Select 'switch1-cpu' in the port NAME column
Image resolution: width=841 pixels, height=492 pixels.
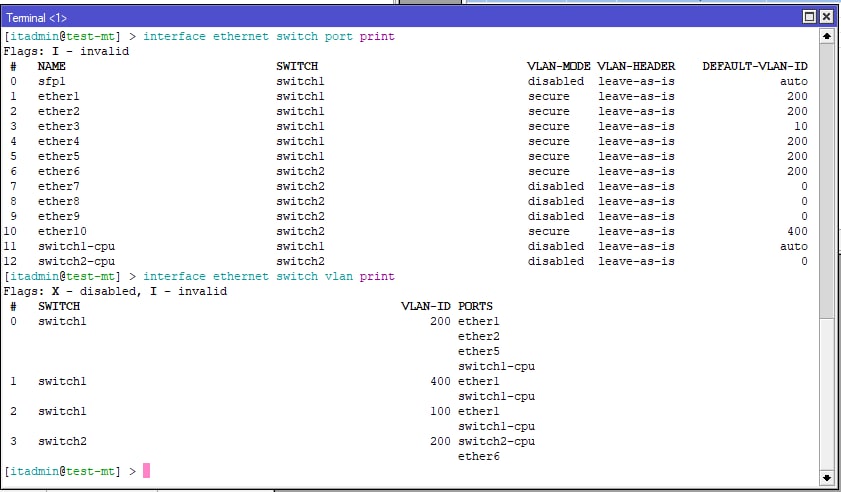click(76, 247)
